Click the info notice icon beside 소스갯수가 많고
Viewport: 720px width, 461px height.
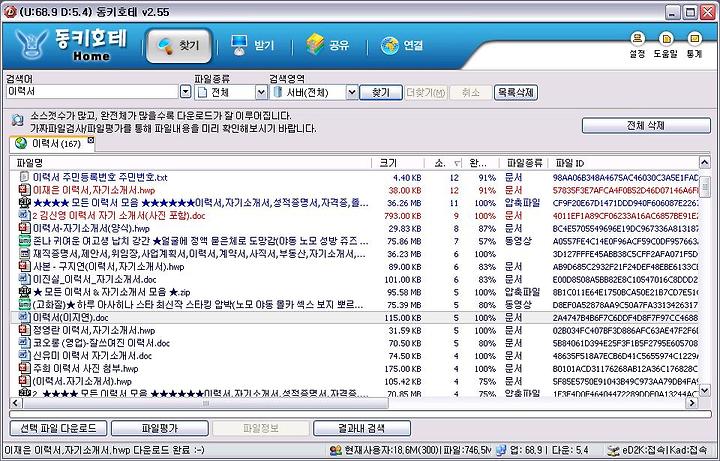(17, 121)
